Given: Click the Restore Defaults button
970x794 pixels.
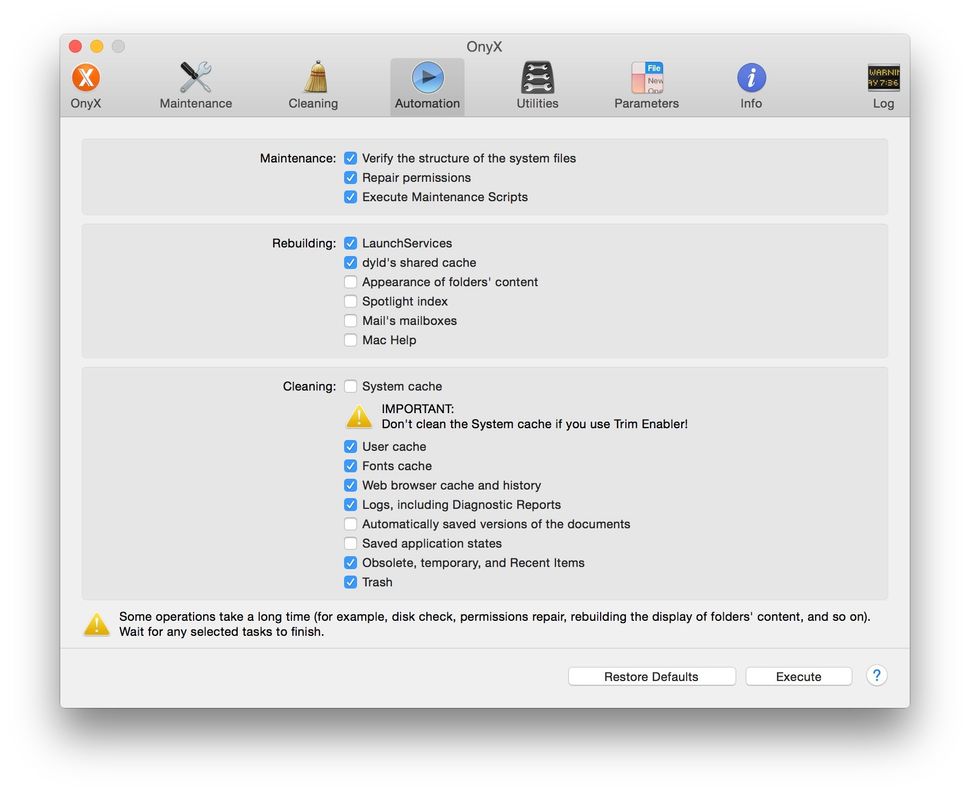Looking at the screenshot, I should 651,676.
